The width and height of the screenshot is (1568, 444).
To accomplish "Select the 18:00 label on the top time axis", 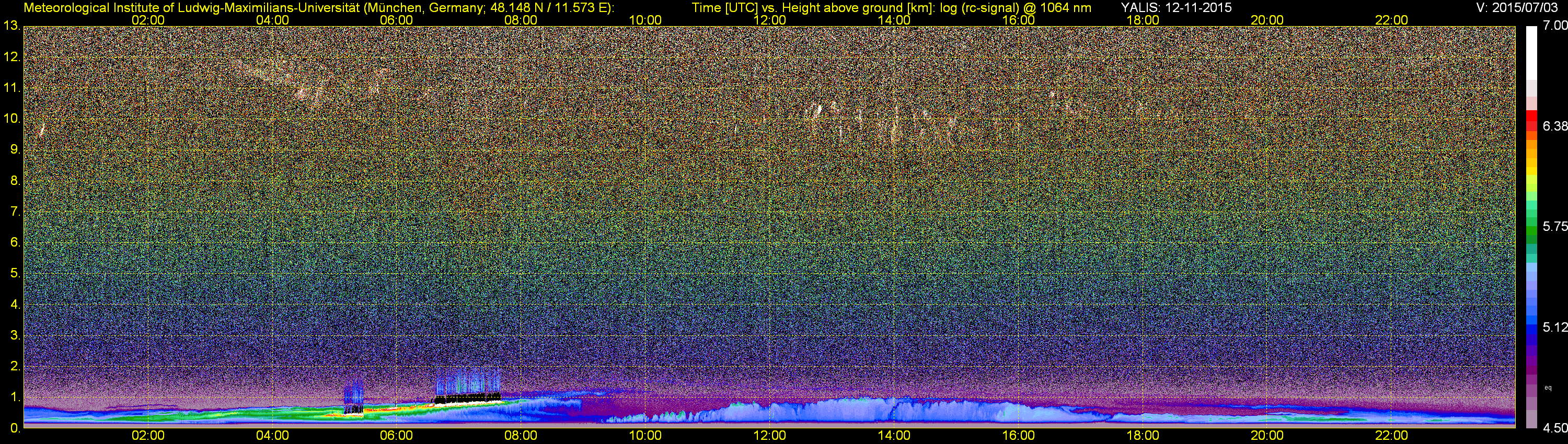I will click(x=1143, y=20).
